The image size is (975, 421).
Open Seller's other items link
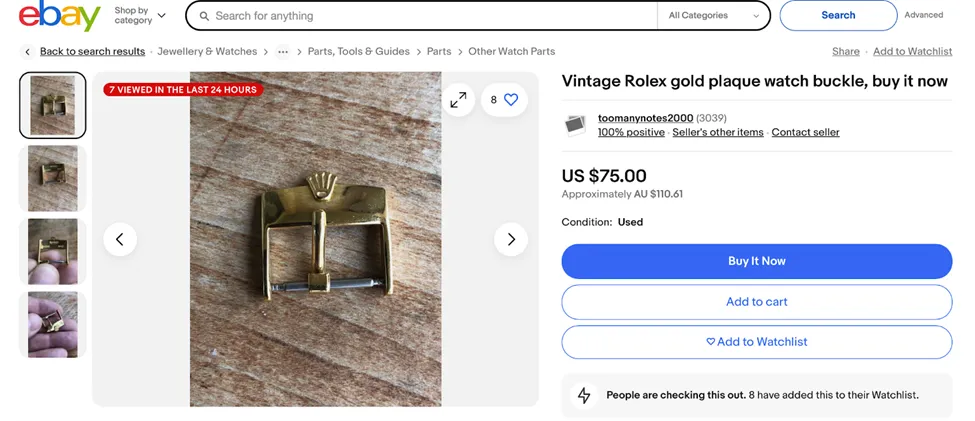pyautogui.click(x=718, y=132)
